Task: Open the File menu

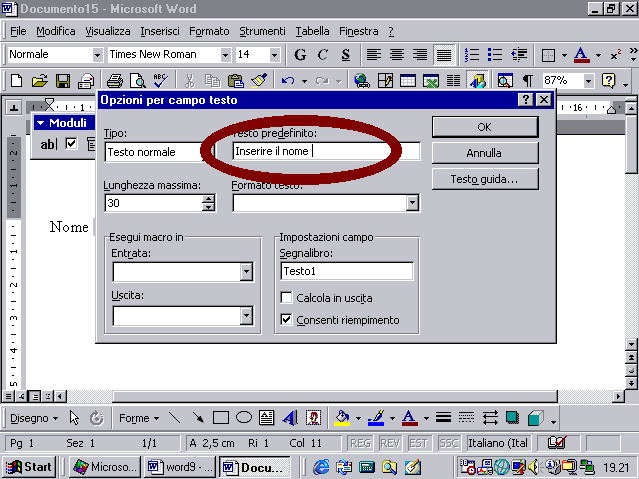Action: [x=18, y=31]
